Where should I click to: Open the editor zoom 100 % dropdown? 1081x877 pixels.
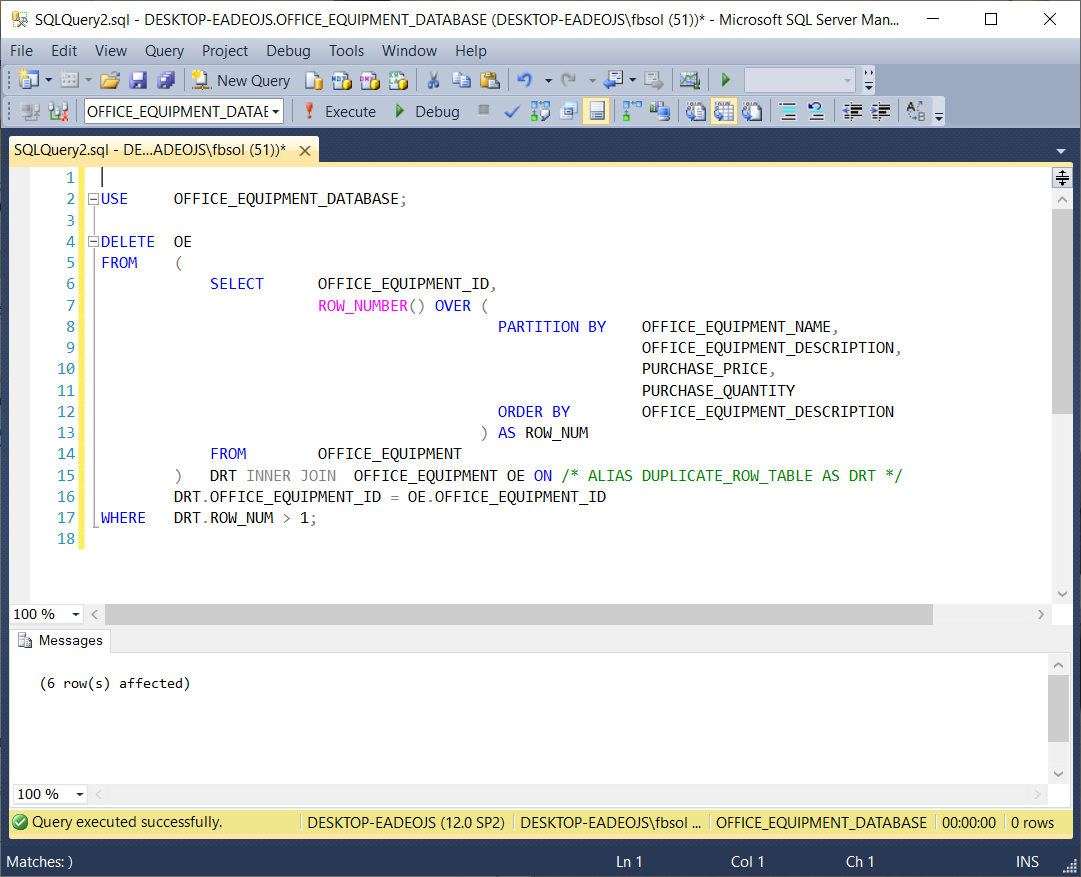point(76,614)
